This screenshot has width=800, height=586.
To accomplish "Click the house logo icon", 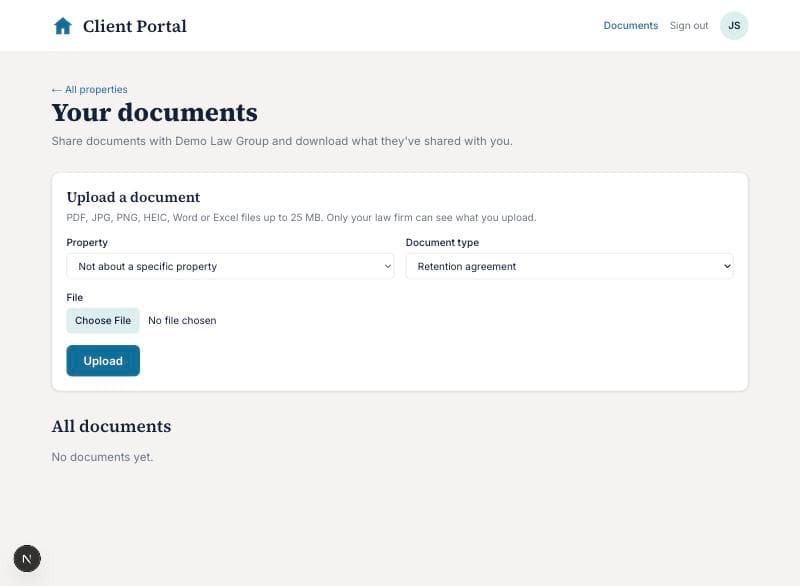I will tap(63, 26).
